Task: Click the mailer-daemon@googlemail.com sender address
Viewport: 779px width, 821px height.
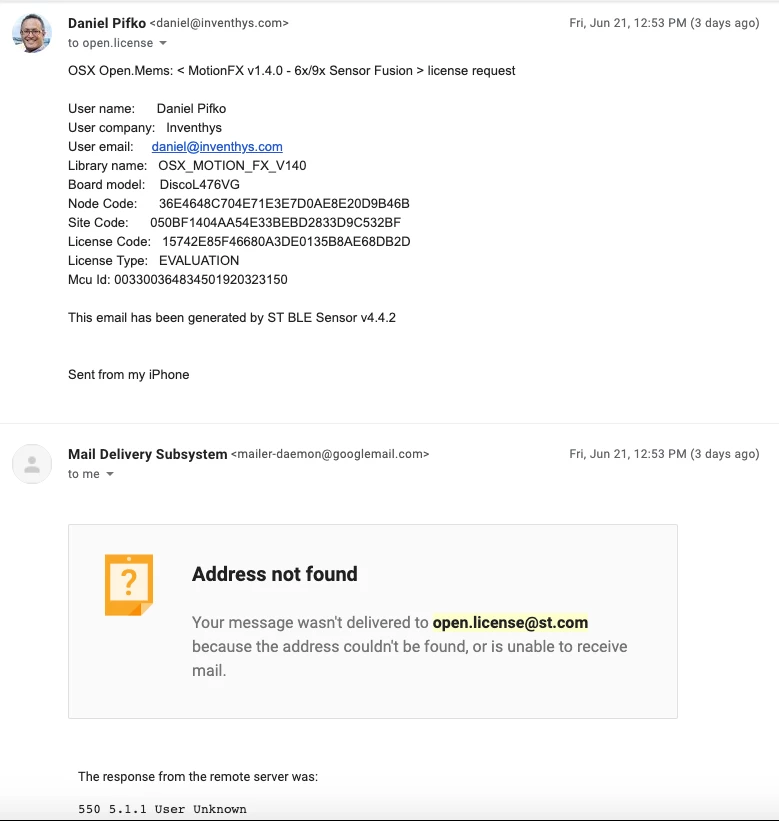Action: tap(330, 454)
